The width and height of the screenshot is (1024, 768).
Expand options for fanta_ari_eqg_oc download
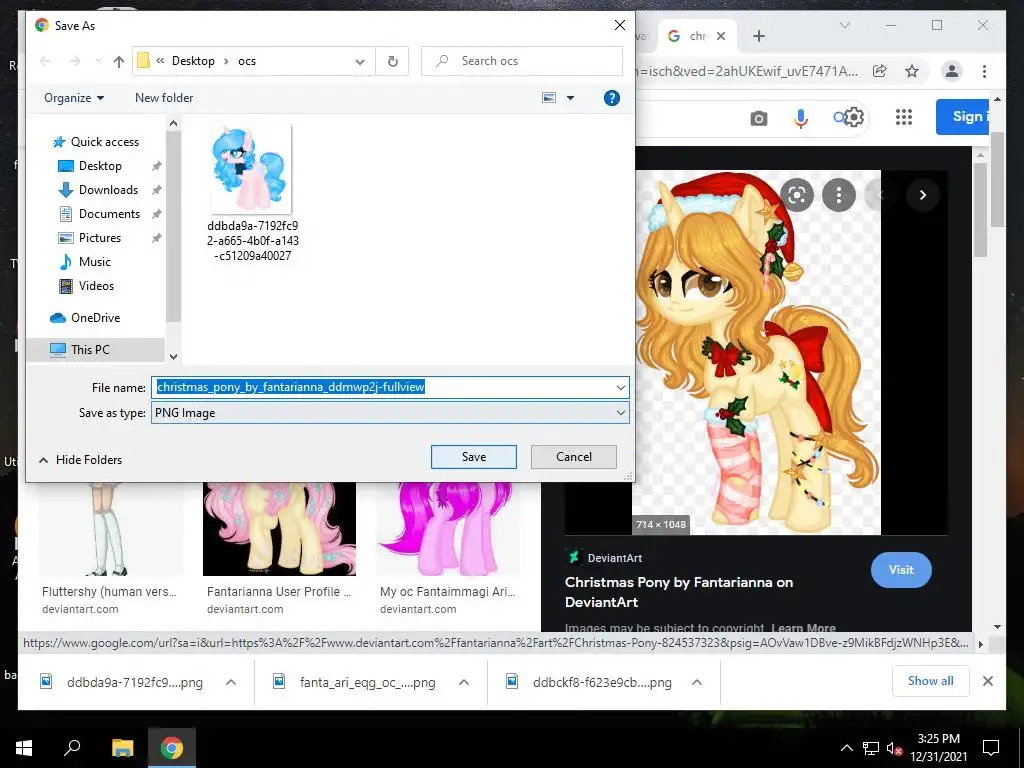pyautogui.click(x=464, y=682)
